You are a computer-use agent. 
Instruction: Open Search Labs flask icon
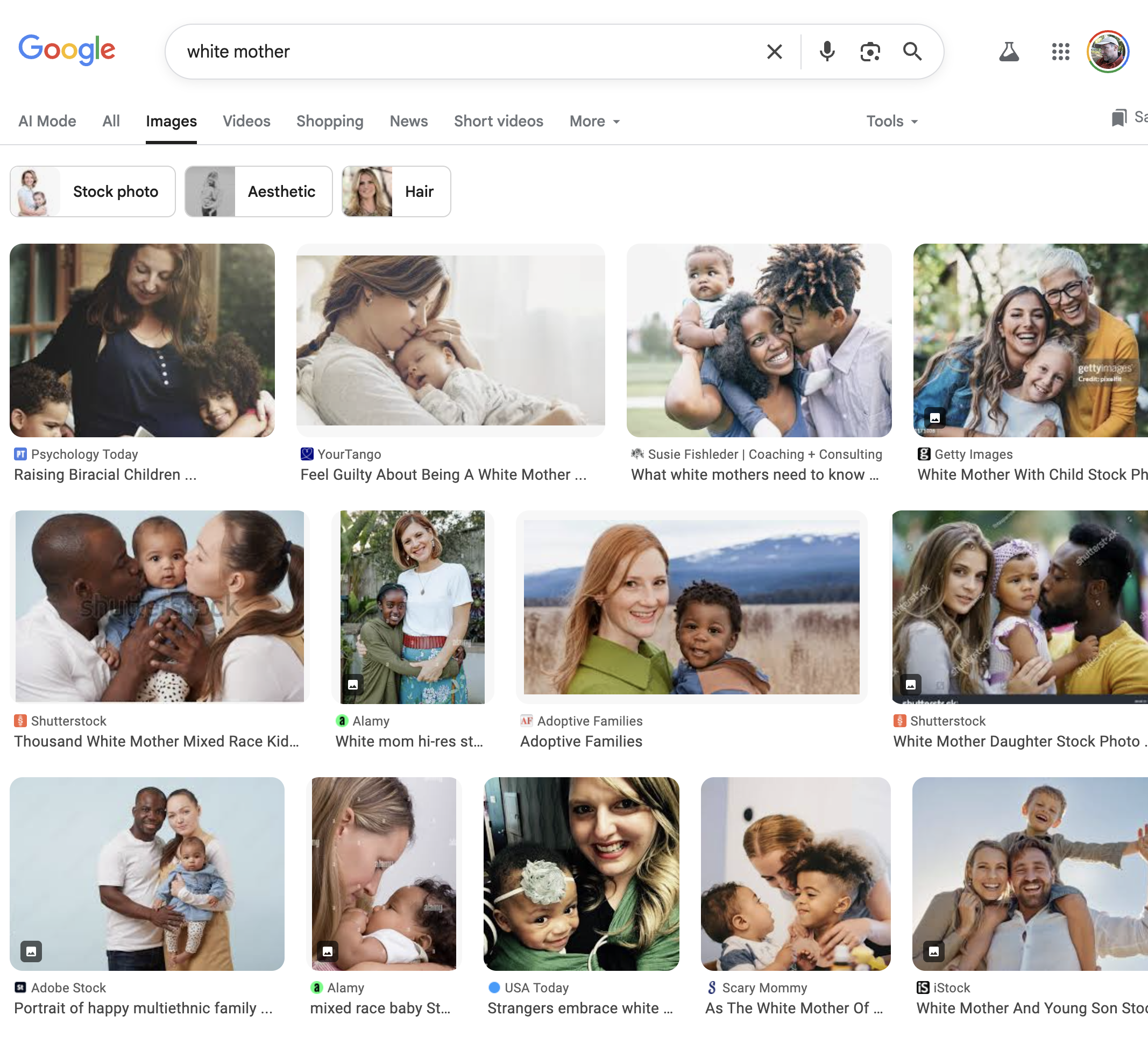click(1009, 52)
